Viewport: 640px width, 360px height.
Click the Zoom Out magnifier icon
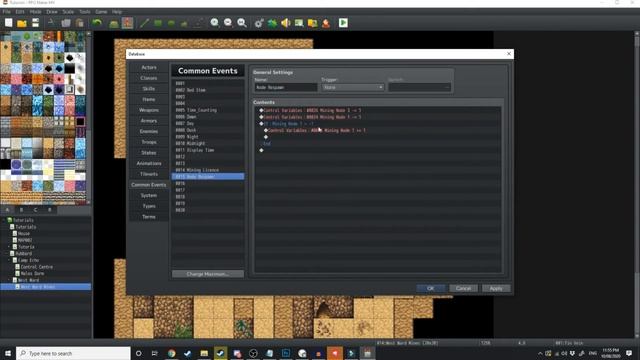click(228, 23)
